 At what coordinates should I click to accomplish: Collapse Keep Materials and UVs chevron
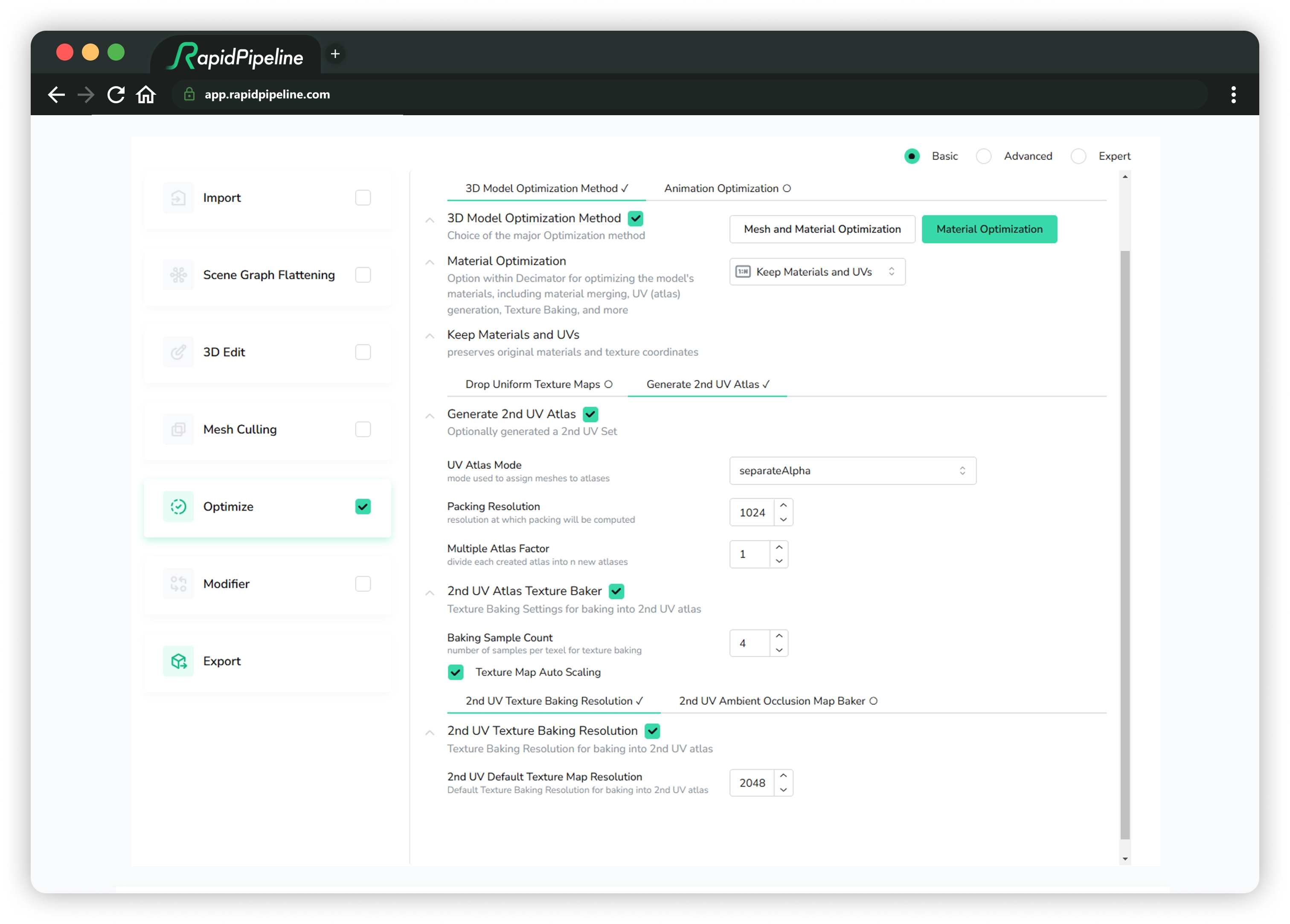click(430, 336)
